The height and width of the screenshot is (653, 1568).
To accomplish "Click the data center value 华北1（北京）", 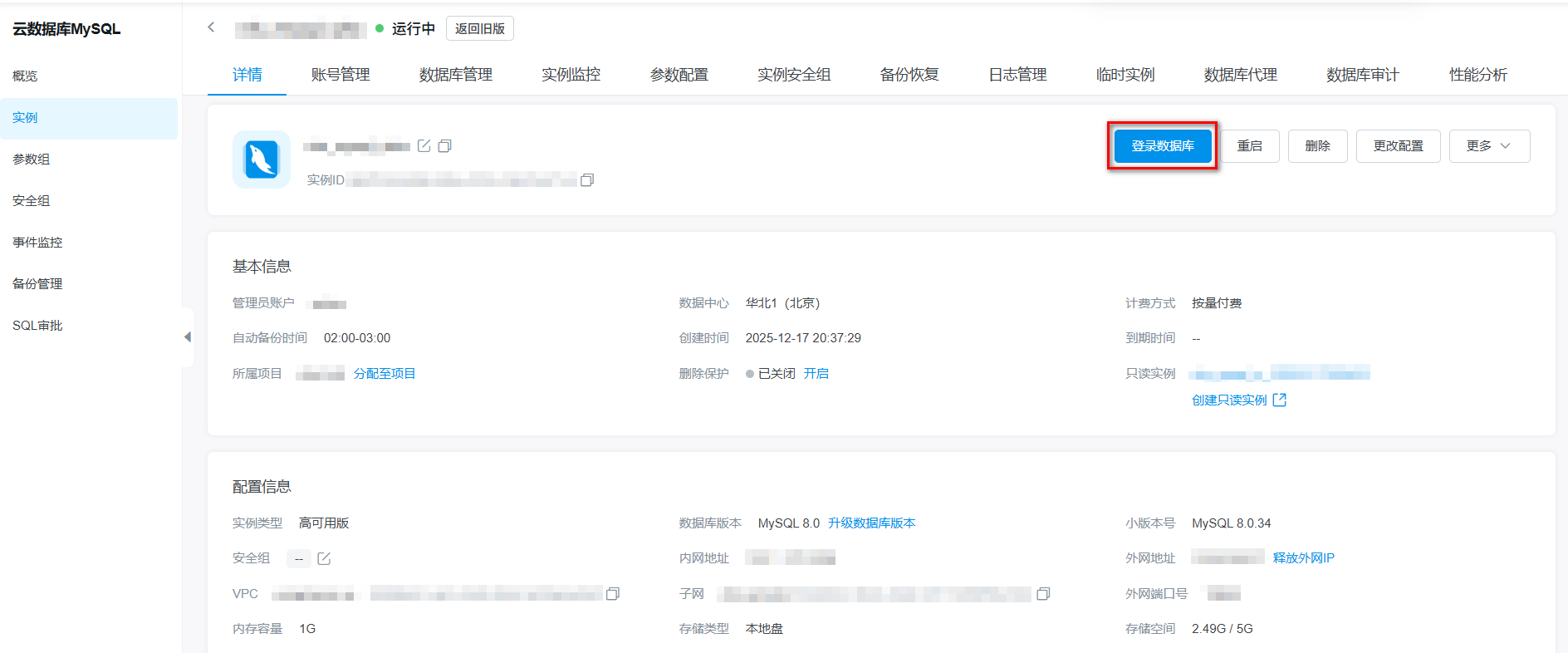I will [x=782, y=303].
